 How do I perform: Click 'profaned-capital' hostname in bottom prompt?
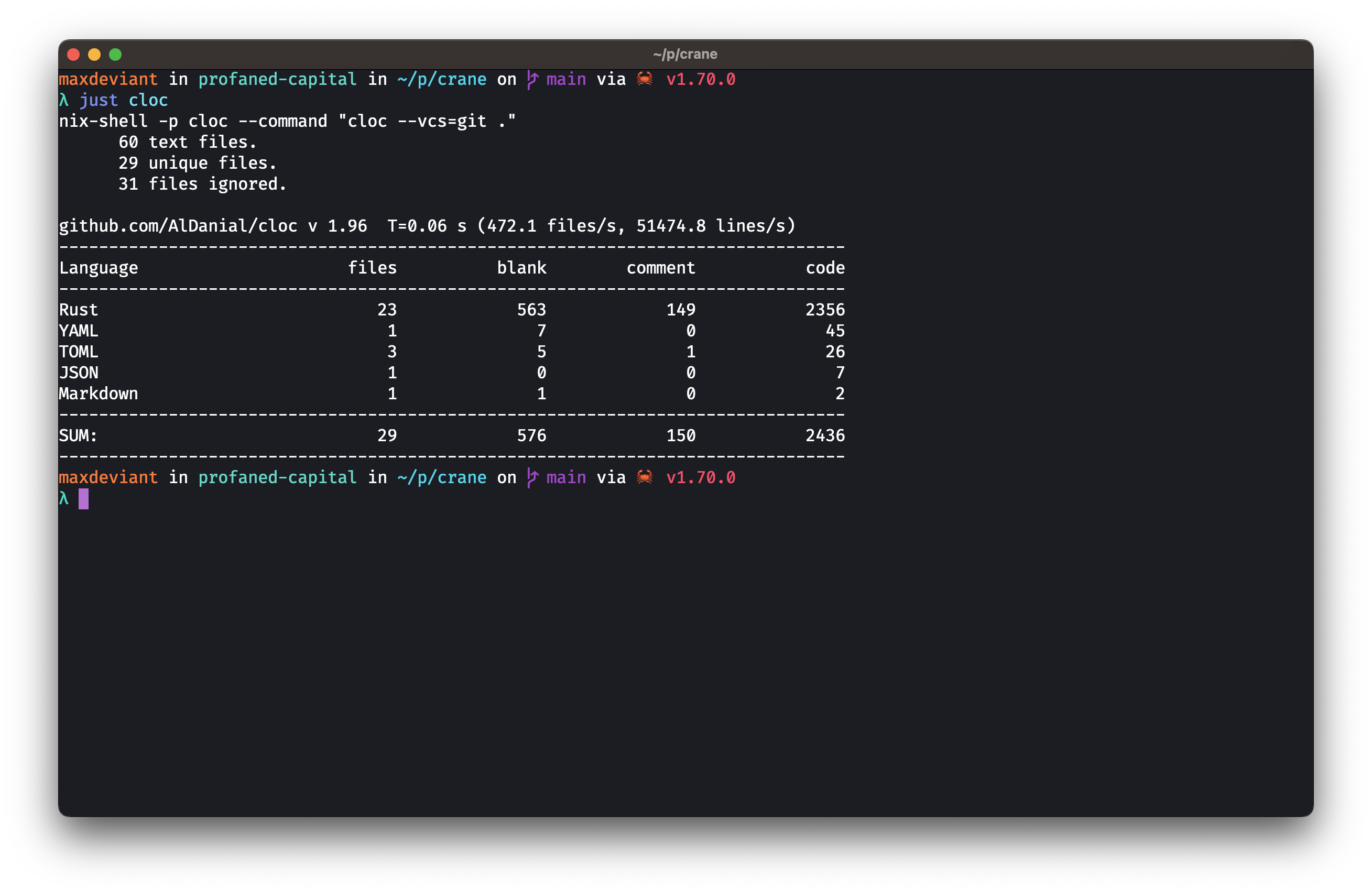pyautogui.click(x=278, y=478)
